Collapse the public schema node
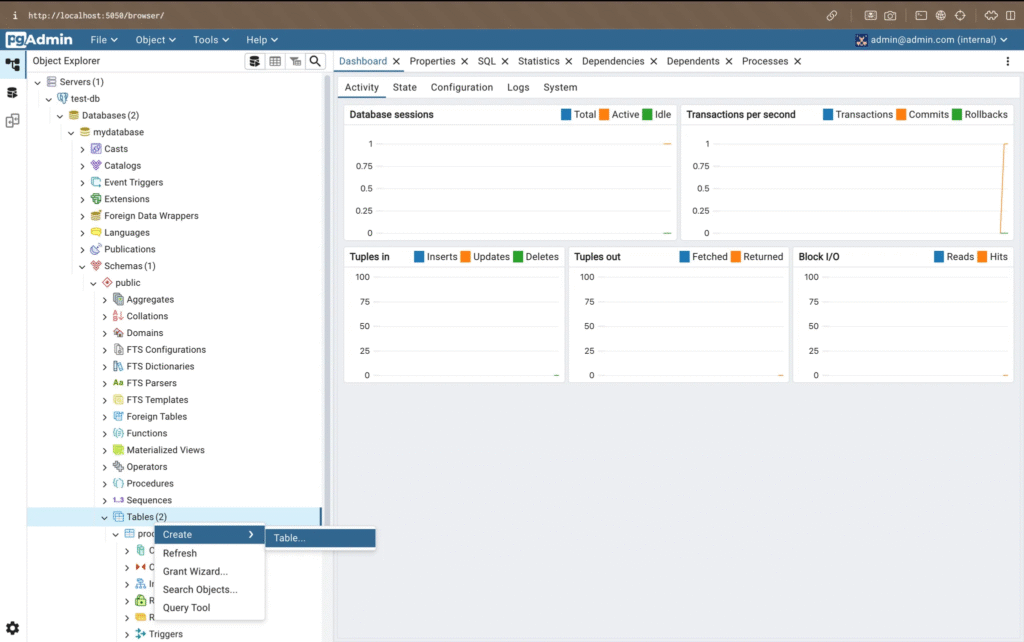The width and height of the screenshot is (1024, 642). [x=93, y=283]
